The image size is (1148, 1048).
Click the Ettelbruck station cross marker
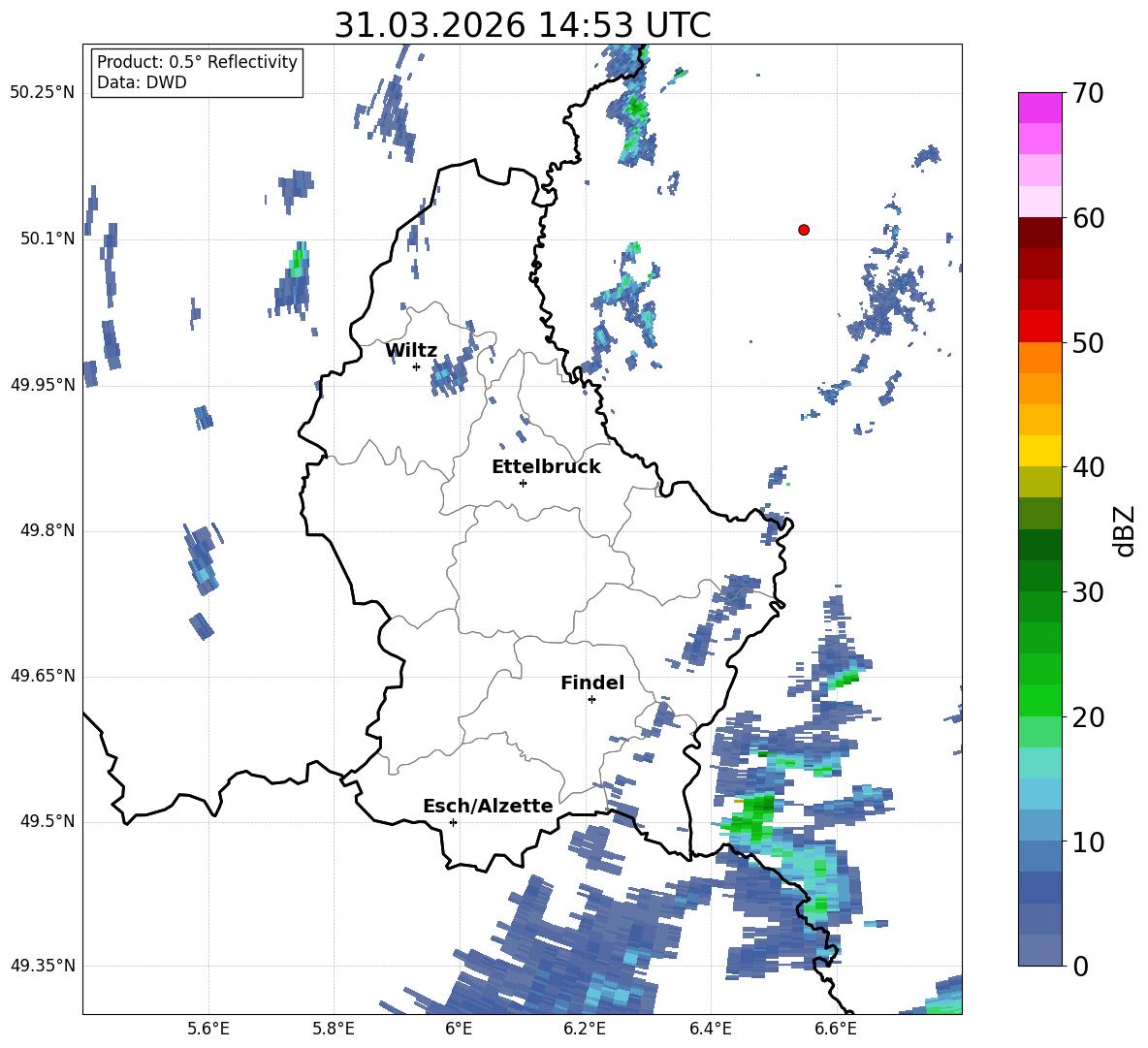(523, 483)
